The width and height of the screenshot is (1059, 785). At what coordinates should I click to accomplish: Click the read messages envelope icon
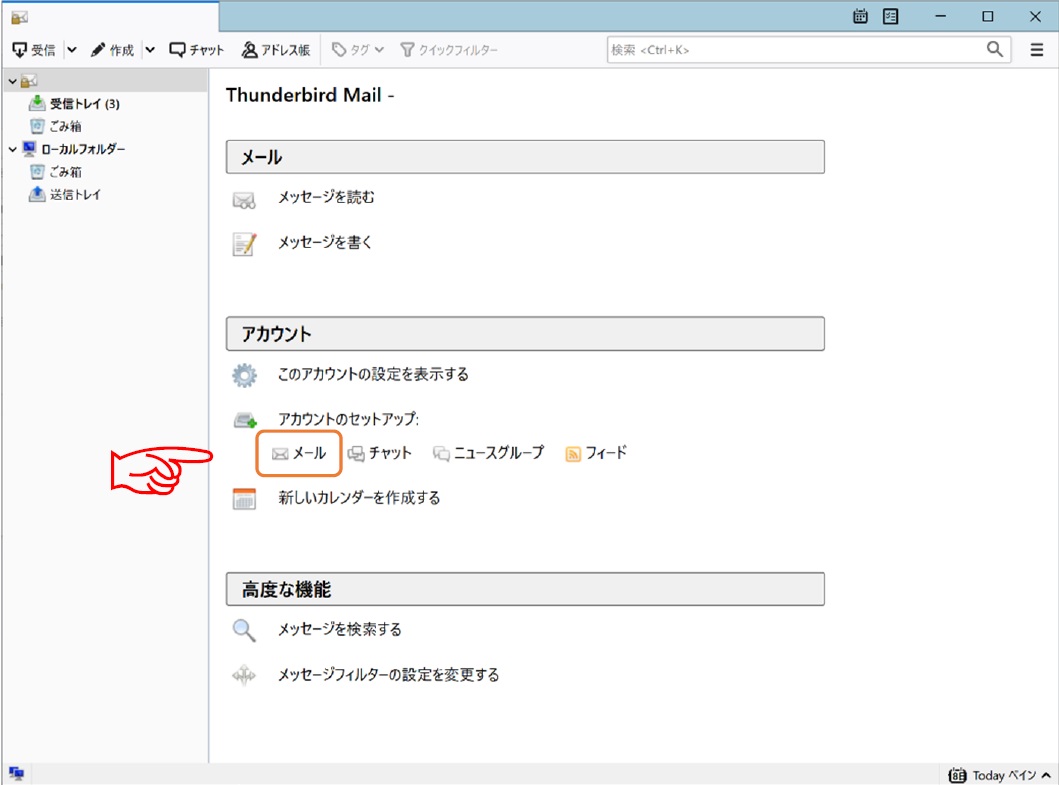244,200
